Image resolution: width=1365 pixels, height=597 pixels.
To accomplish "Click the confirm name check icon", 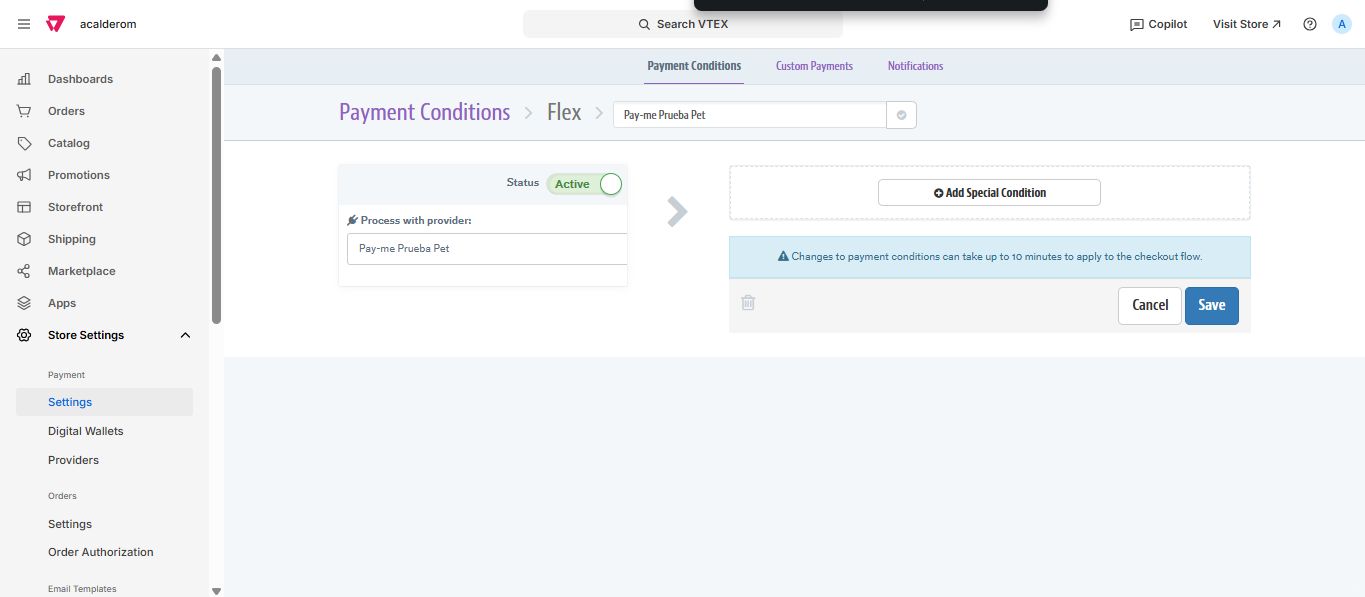I will (x=901, y=115).
